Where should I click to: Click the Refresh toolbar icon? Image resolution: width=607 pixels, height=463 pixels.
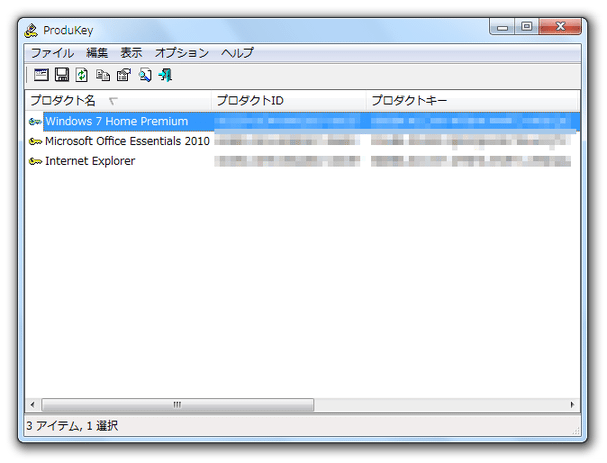(82, 75)
